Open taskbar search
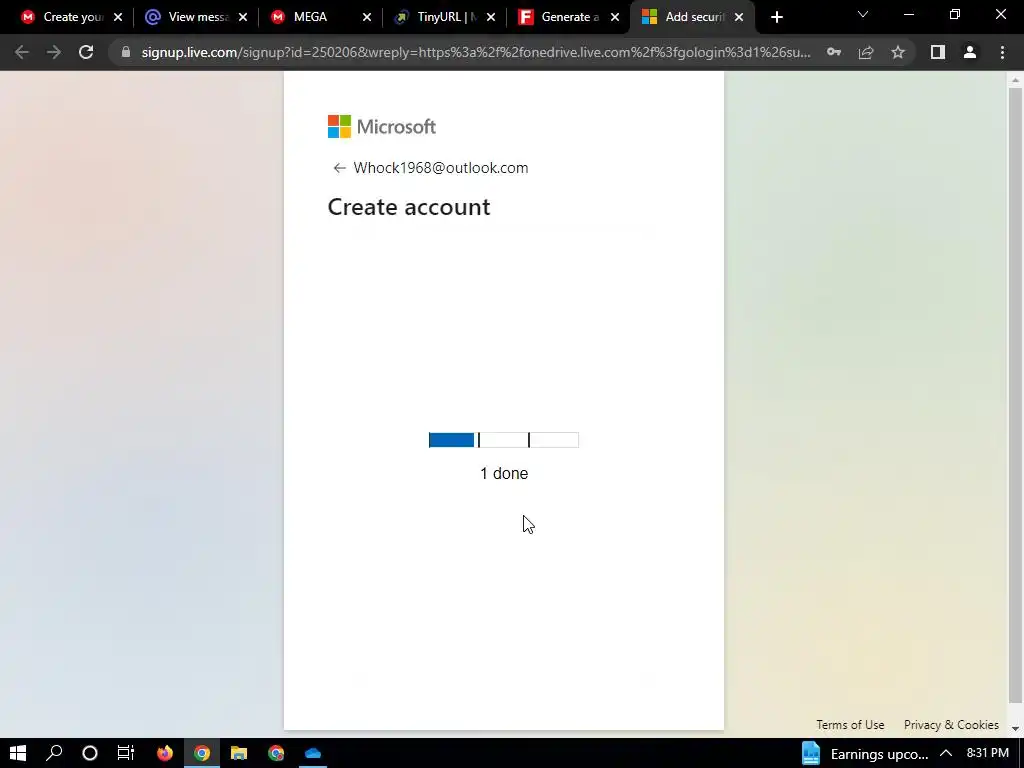This screenshot has width=1024, height=768. click(54, 753)
